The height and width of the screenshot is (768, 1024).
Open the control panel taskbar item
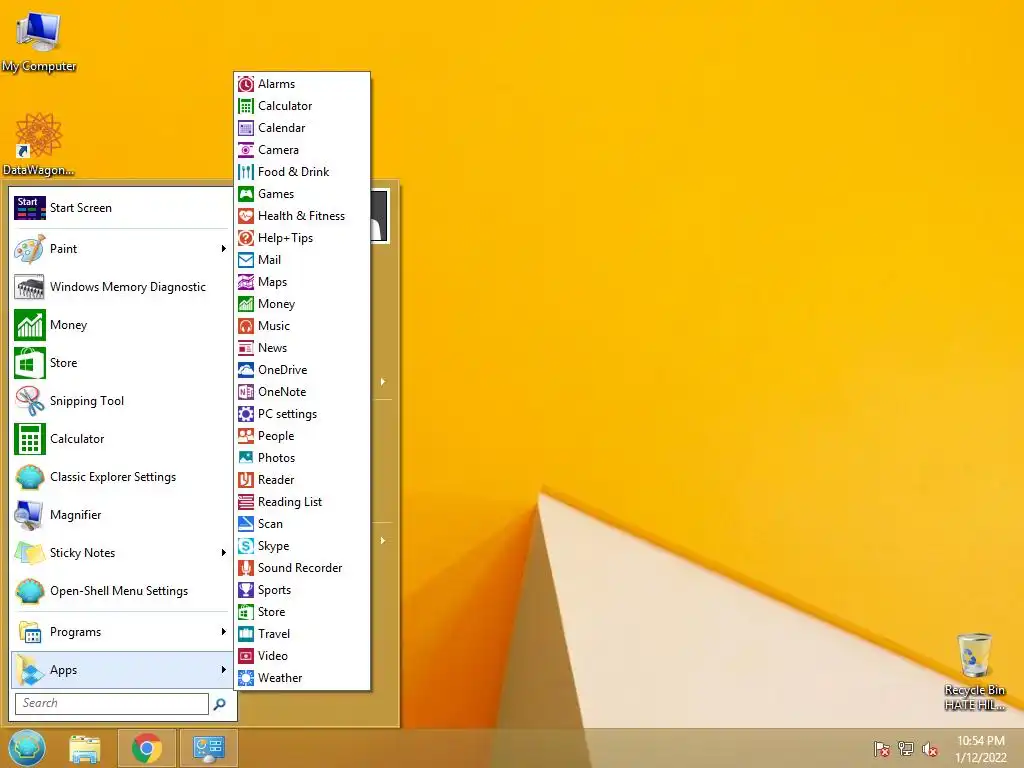tap(209, 748)
